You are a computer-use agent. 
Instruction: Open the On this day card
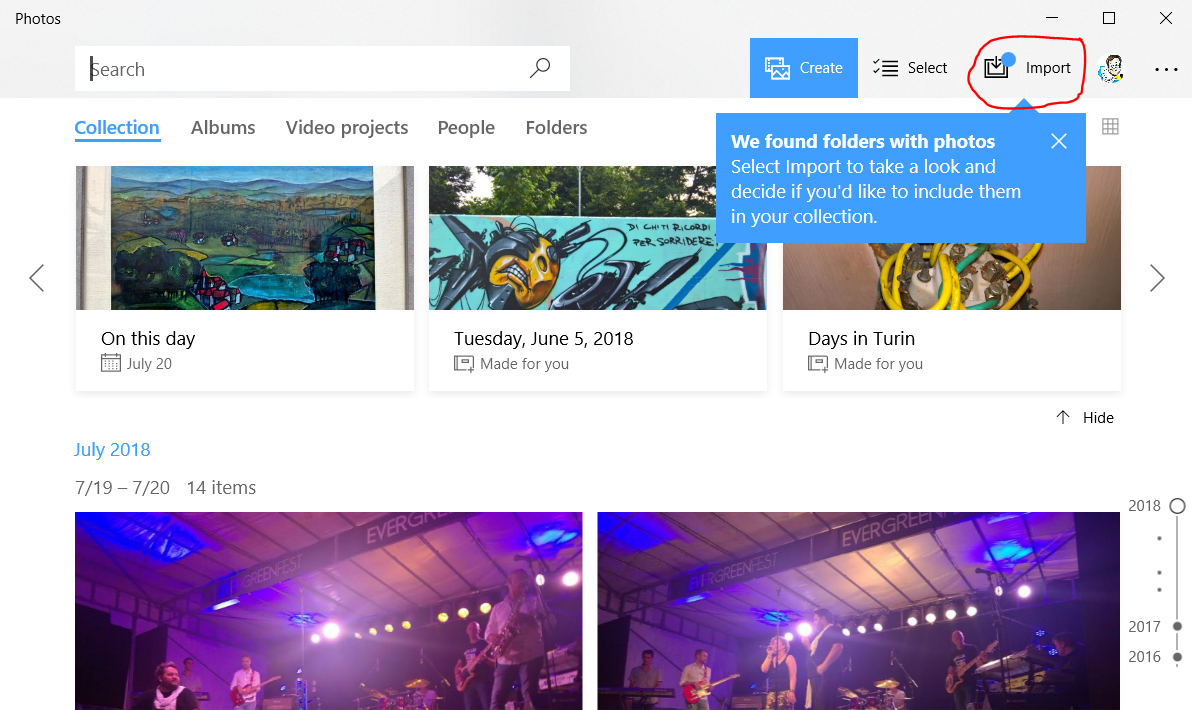[x=245, y=278]
